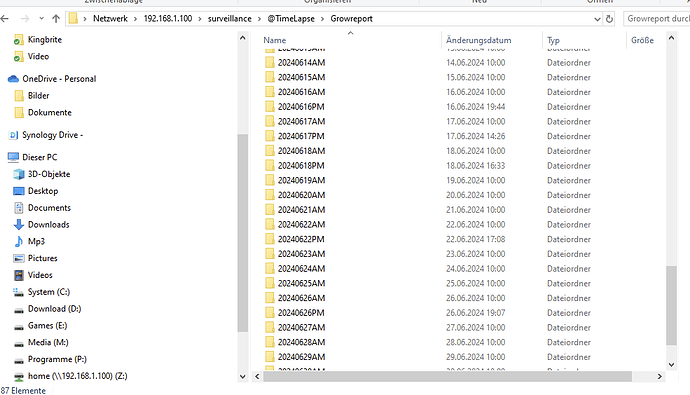The width and height of the screenshot is (690, 395).
Task: Open Desktop icon in sidebar
Action: point(19,191)
